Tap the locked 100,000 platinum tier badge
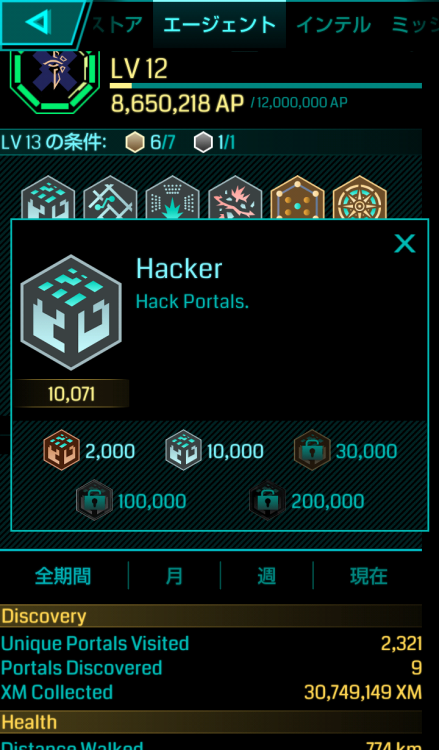The height and width of the screenshot is (750, 439). tap(95, 500)
